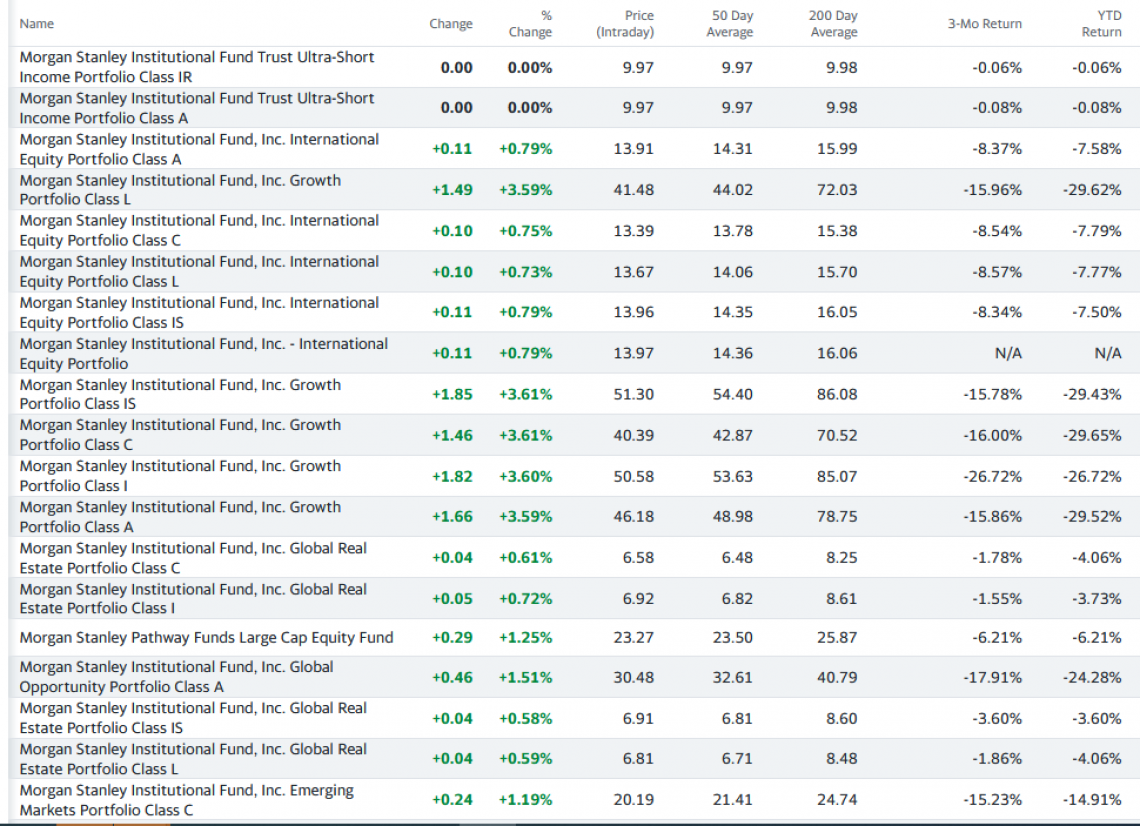Open the 'Inc. - International Equity Portfolio' fund
This screenshot has width=1140, height=826.
click(204, 353)
